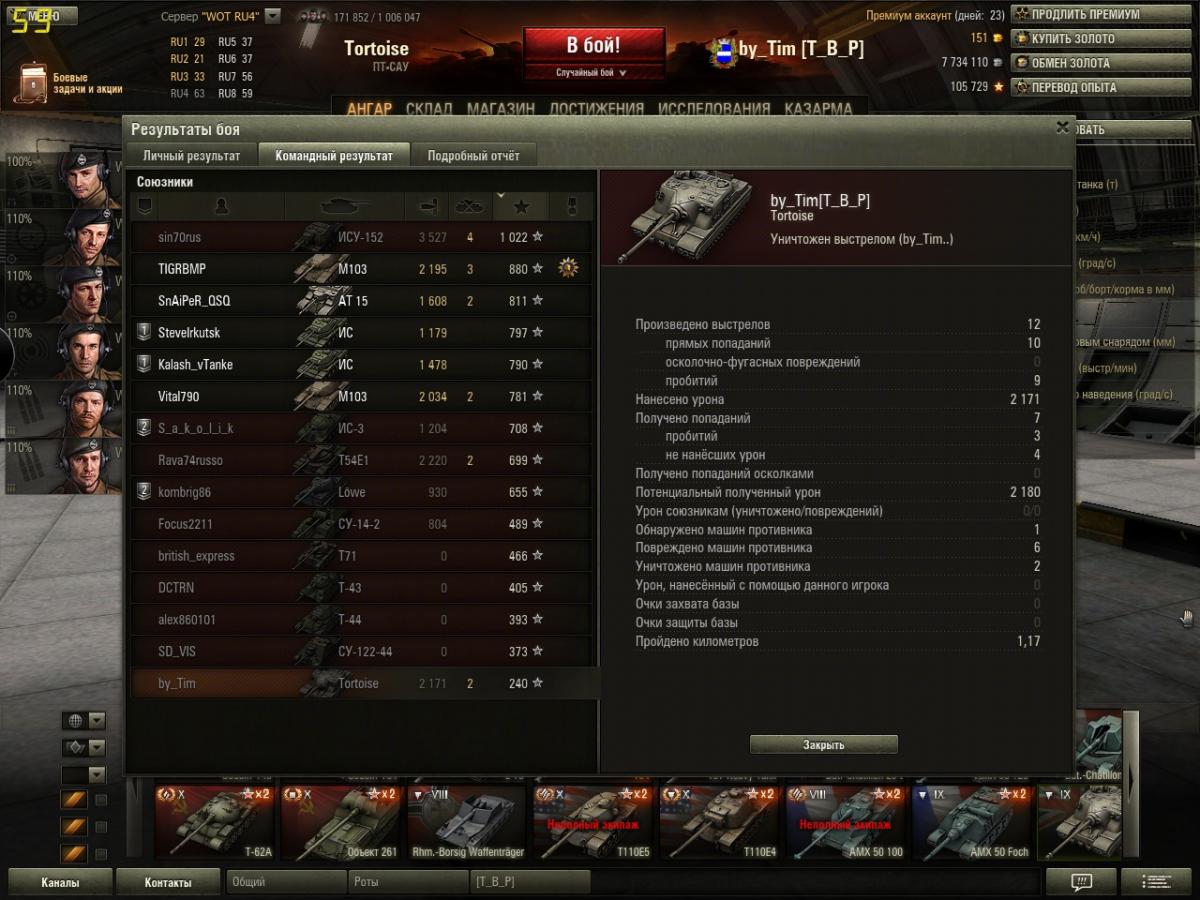Click third orange consumable slot icon
This screenshot has height=900, width=1200.
[74, 853]
